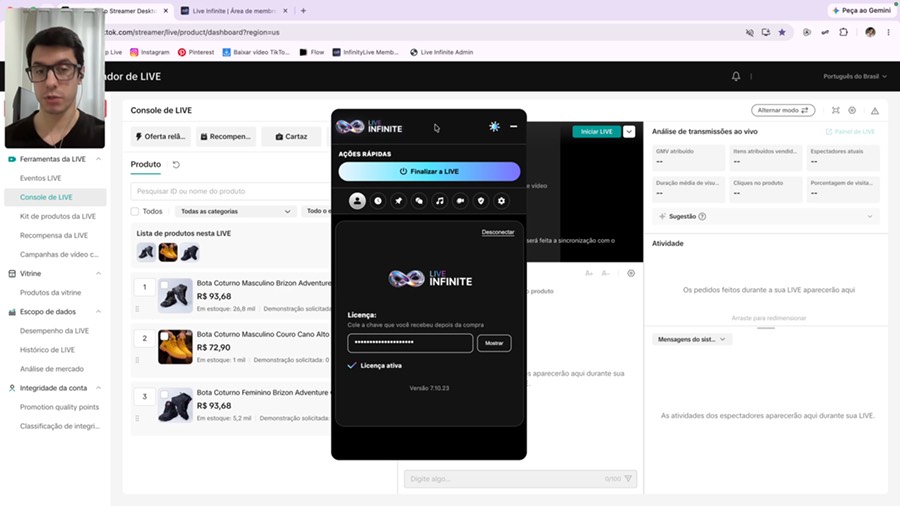Viewport: 900px width, 506px height.
Task: Bookmark the page with the star icon
Action: [x=782, y=32]
